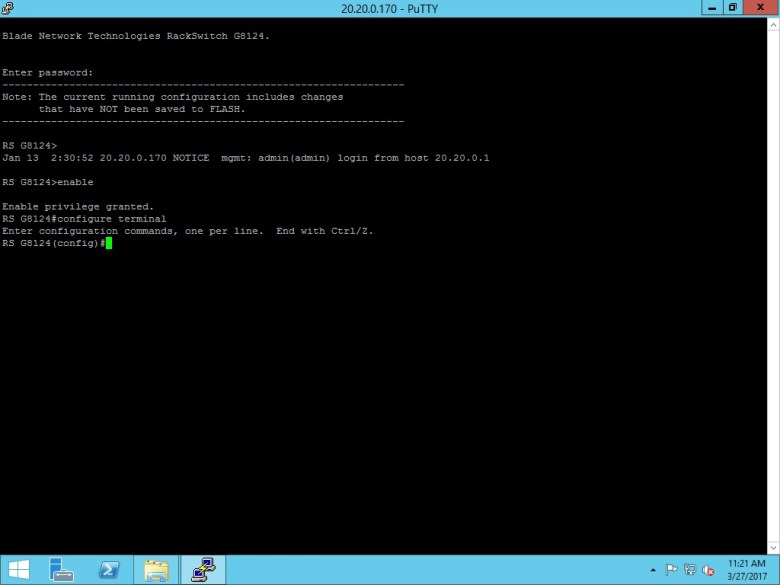The height and width of the screenshot is (585, 780).
Task: Click the network status tray icon
Action: tap(690, 570)
